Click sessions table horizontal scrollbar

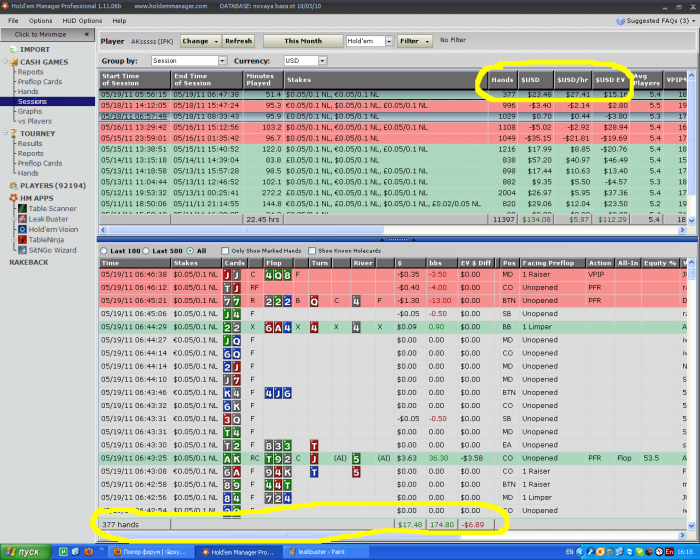click(x=246, y=230)
